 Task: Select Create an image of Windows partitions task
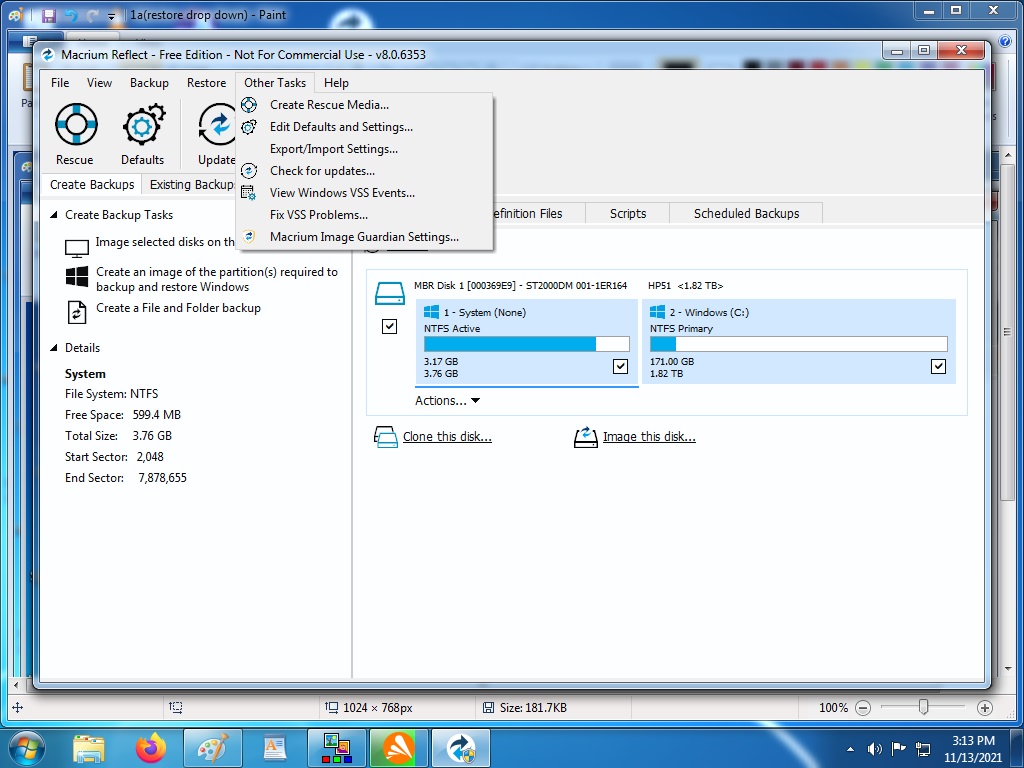tap(217, 280)
